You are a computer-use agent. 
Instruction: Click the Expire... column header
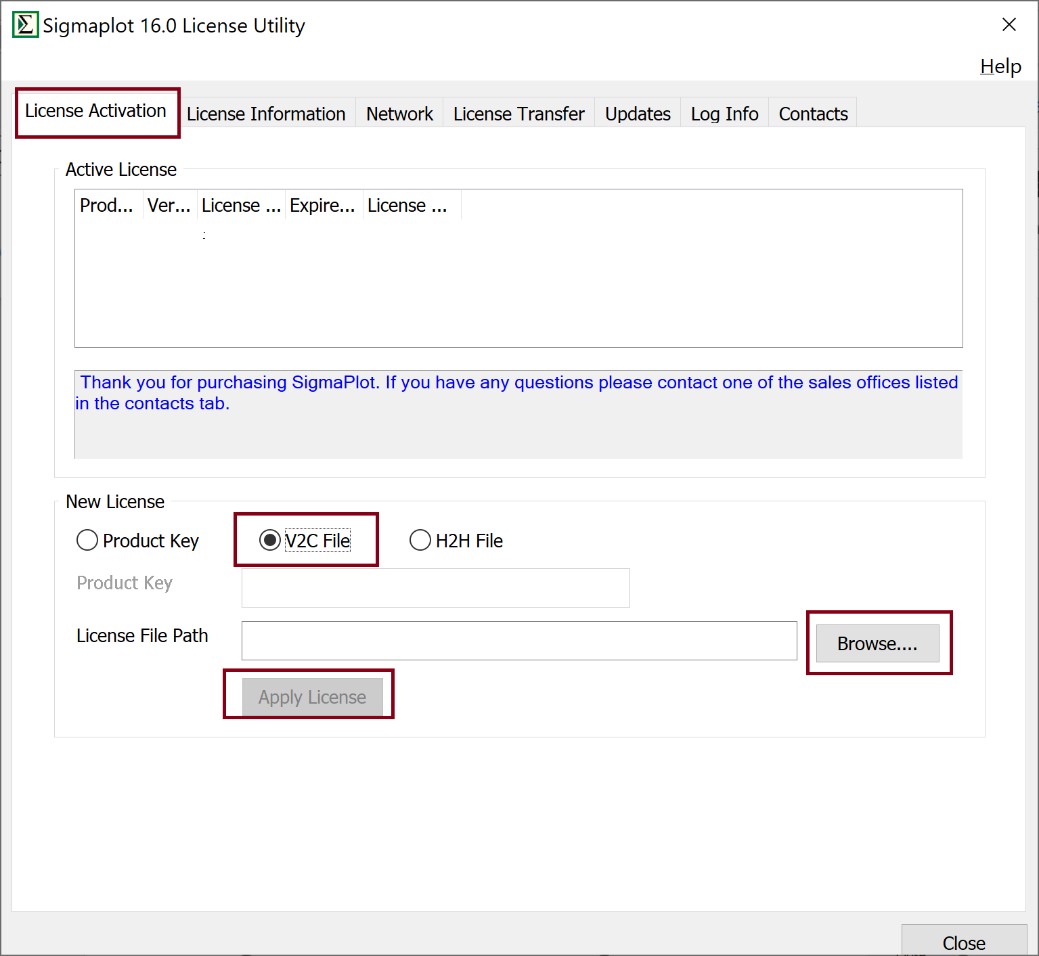coord(323,205)
